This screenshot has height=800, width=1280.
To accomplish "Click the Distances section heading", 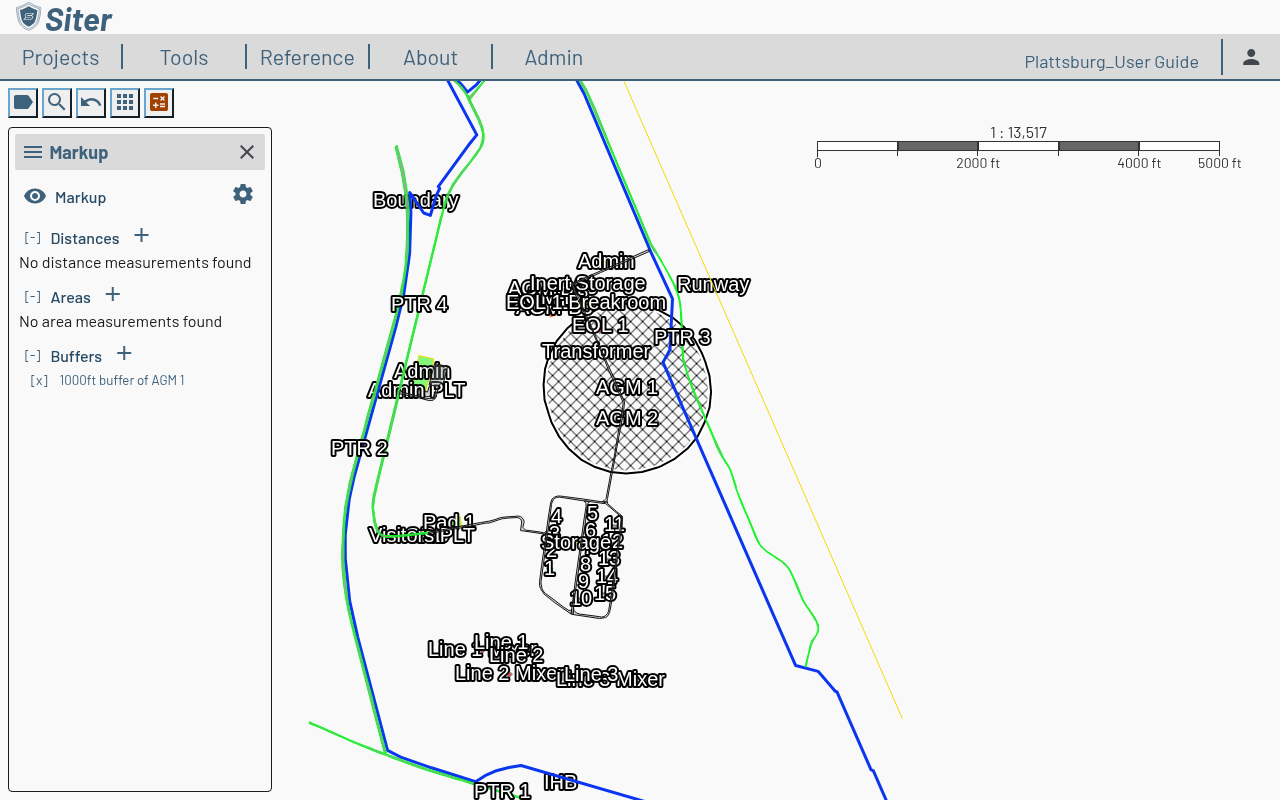I will pyautogui.click(x=85, y=239).
